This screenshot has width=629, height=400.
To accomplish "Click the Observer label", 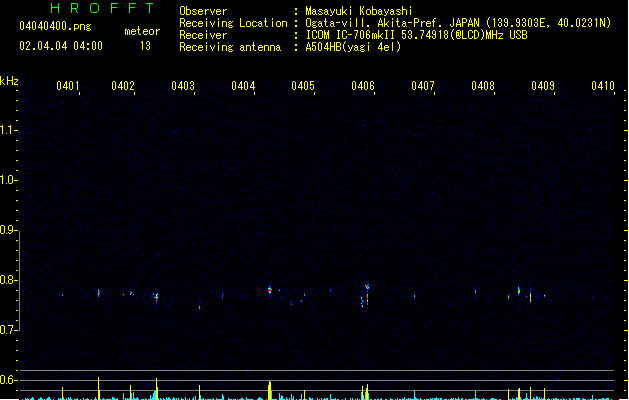I will [203, 11].
